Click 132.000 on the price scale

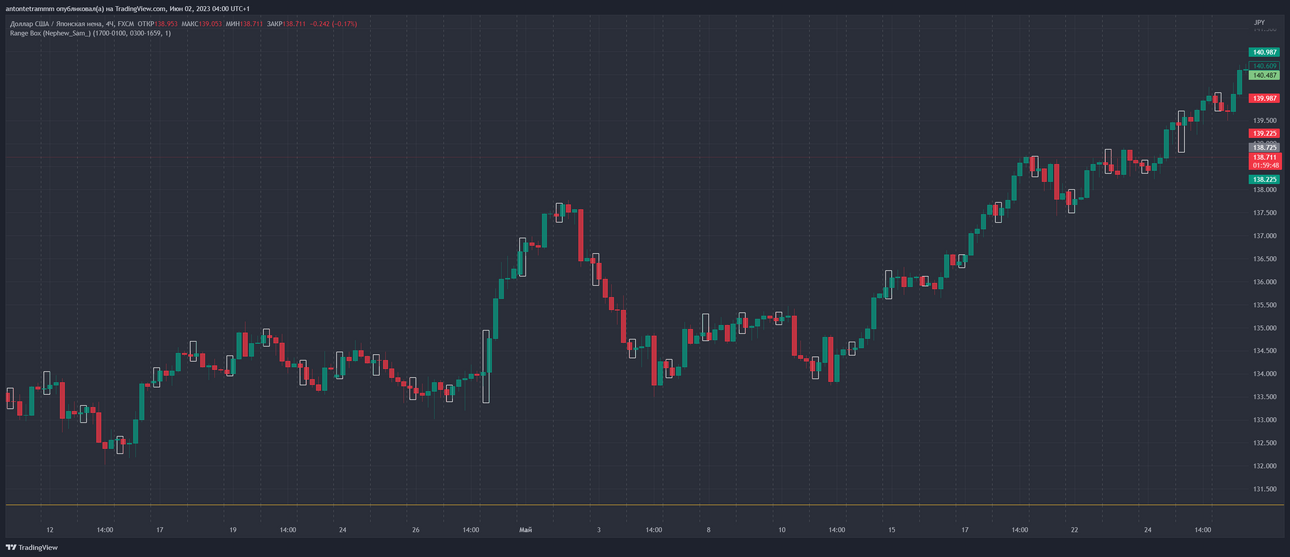click(1264, 466)
